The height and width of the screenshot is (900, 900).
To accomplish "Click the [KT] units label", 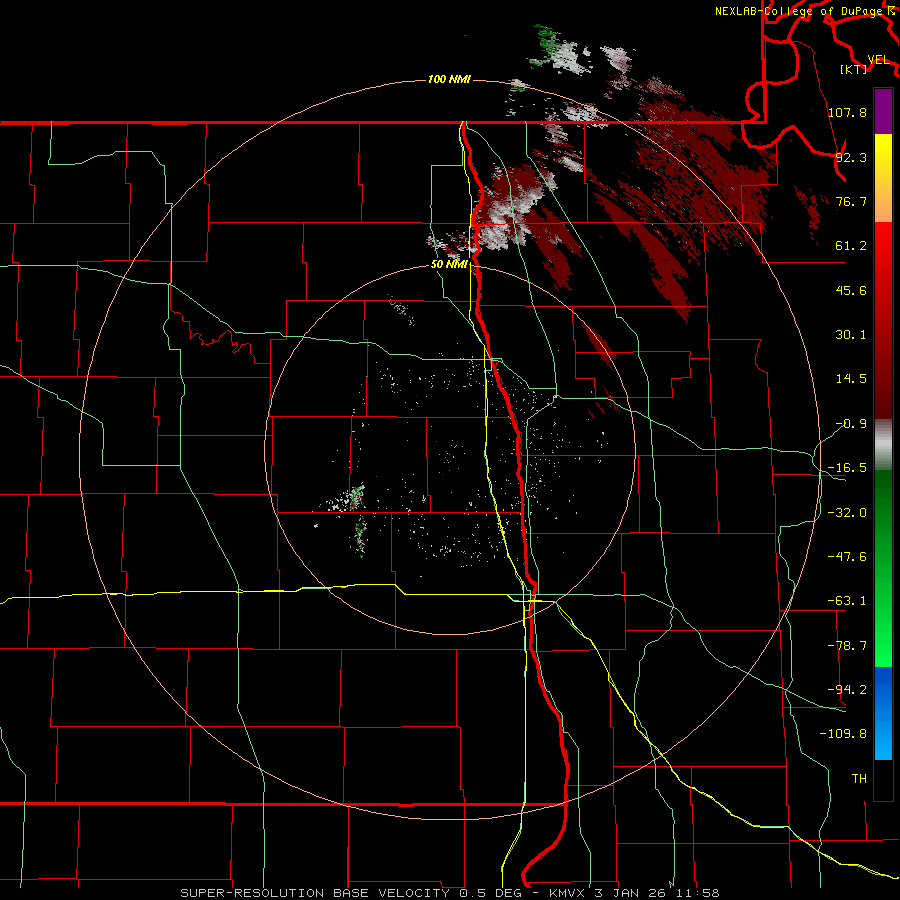I will pos(854,69).
